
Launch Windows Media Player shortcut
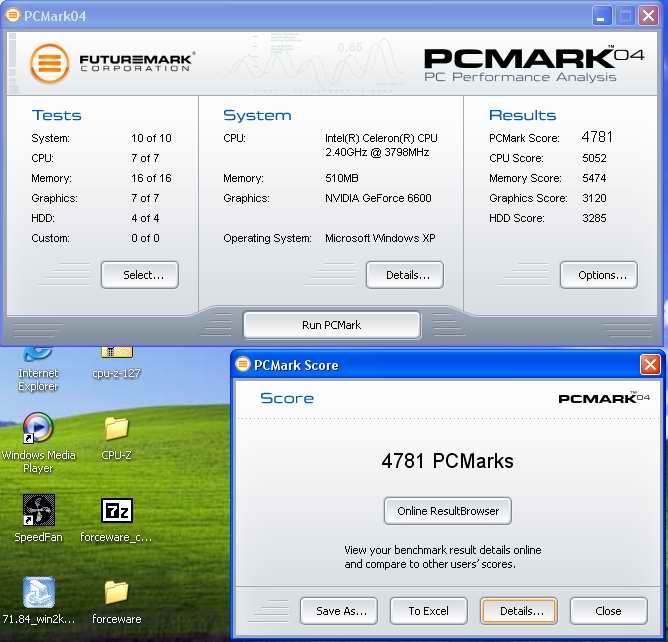pyautogui.click(x=38, y=443)
